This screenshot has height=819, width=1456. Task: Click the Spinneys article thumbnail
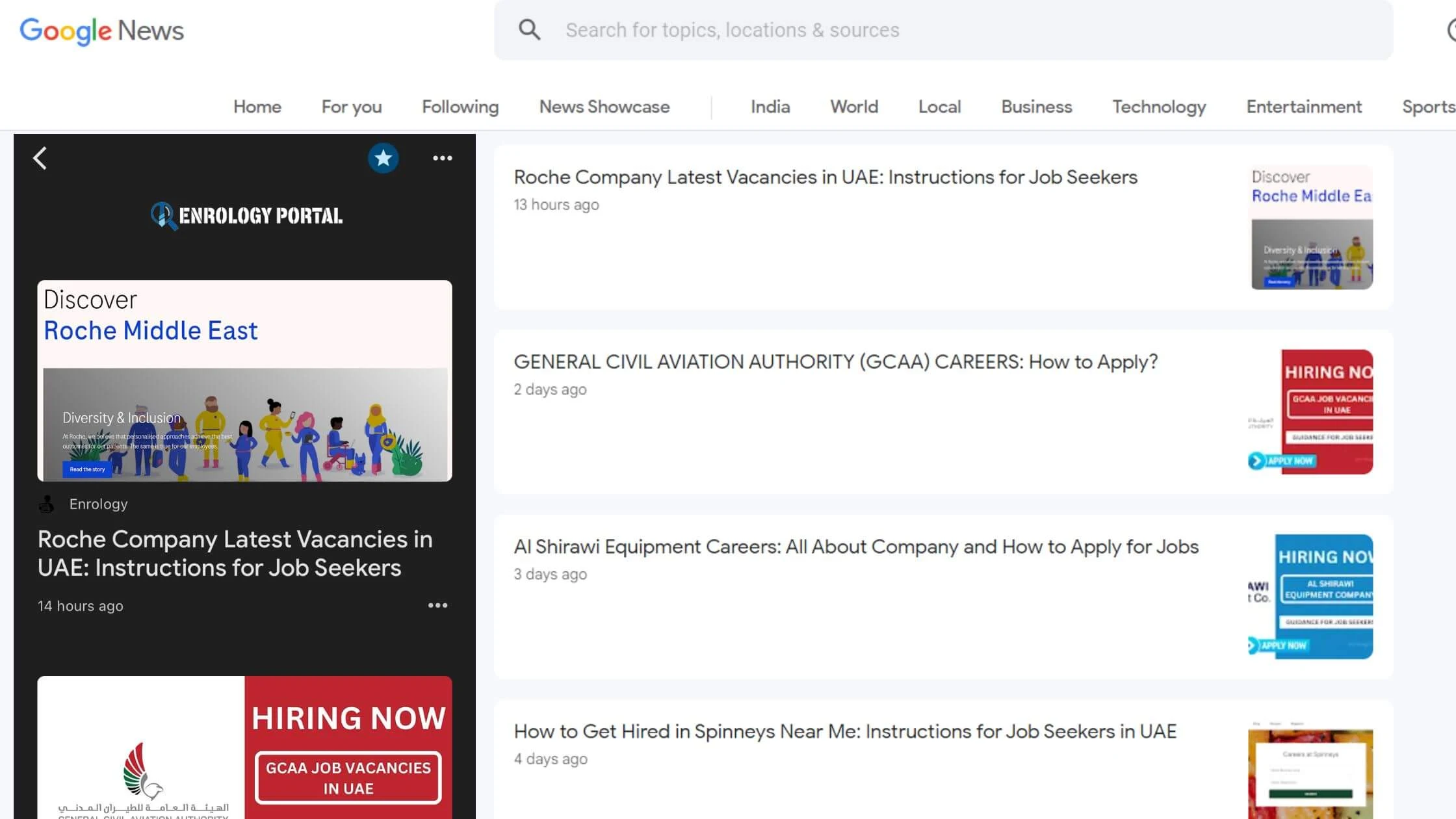click(x=1310, y=770)
